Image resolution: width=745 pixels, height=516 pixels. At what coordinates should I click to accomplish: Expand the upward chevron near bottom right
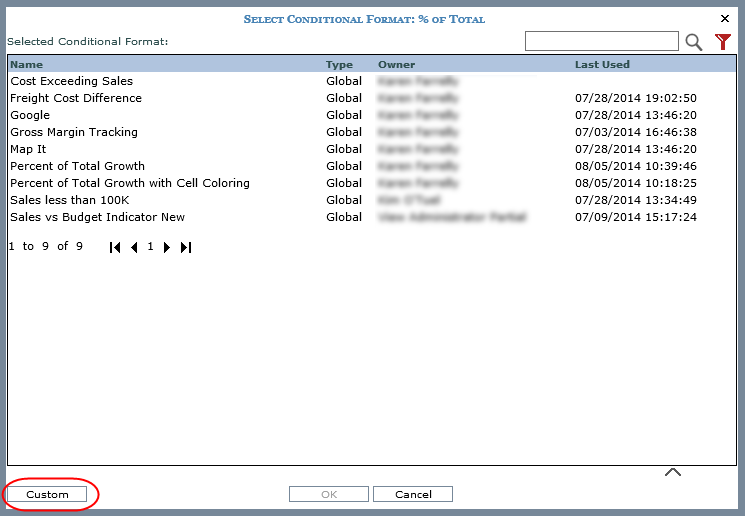click(673, 472)
